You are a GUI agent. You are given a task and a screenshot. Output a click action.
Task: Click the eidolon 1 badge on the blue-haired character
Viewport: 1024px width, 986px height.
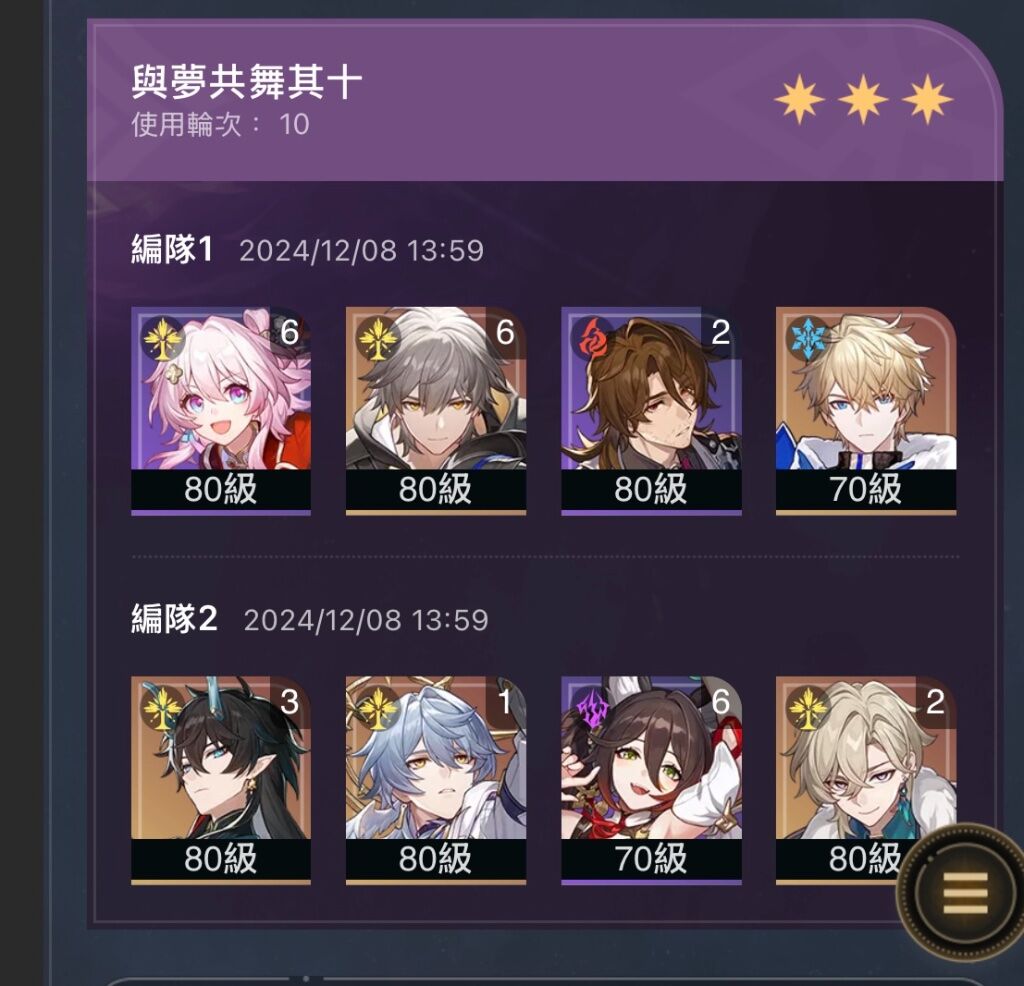505,702
